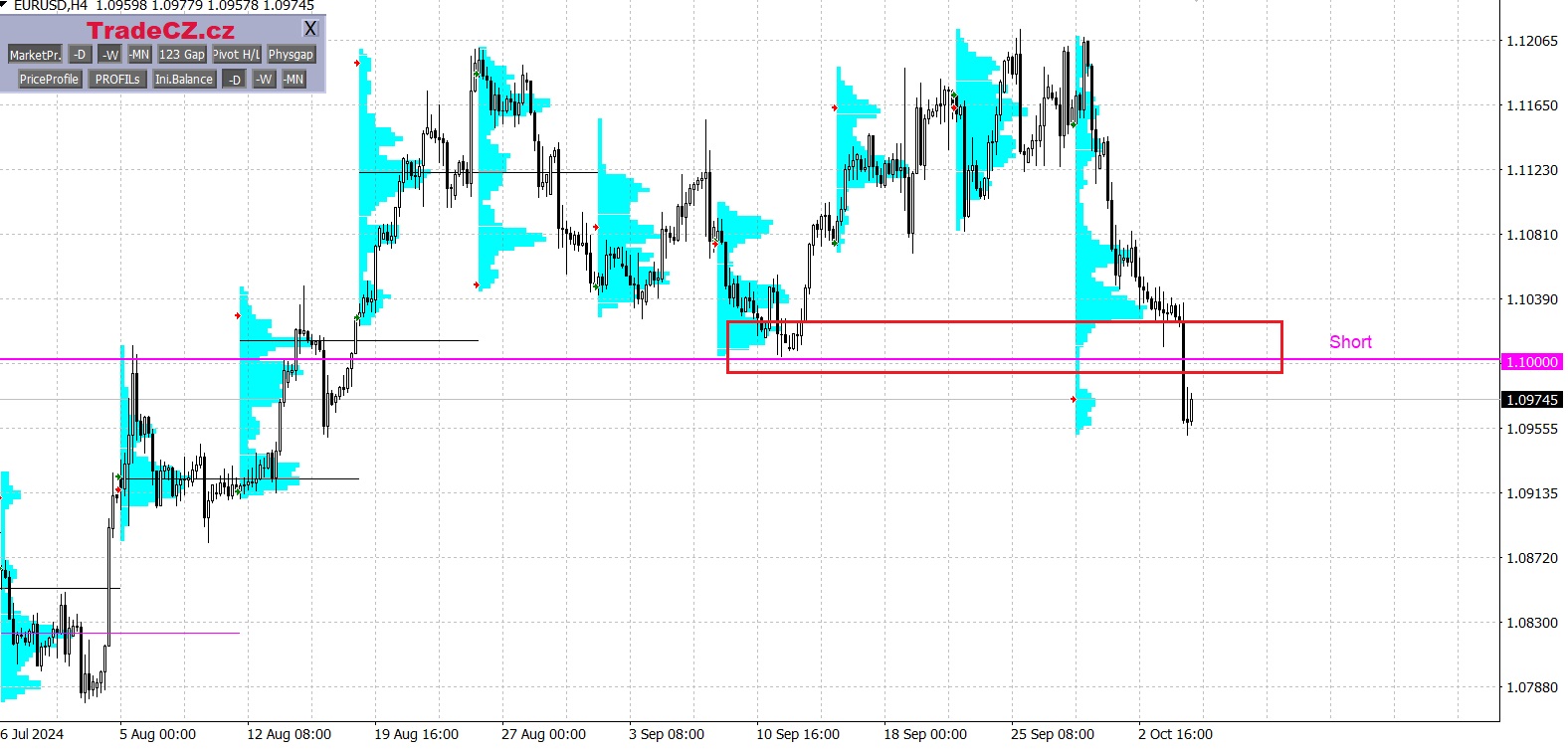Click the -W button after Ini.Balance
The width and height of the screenshot is (1568, 752).
(264, 80)
